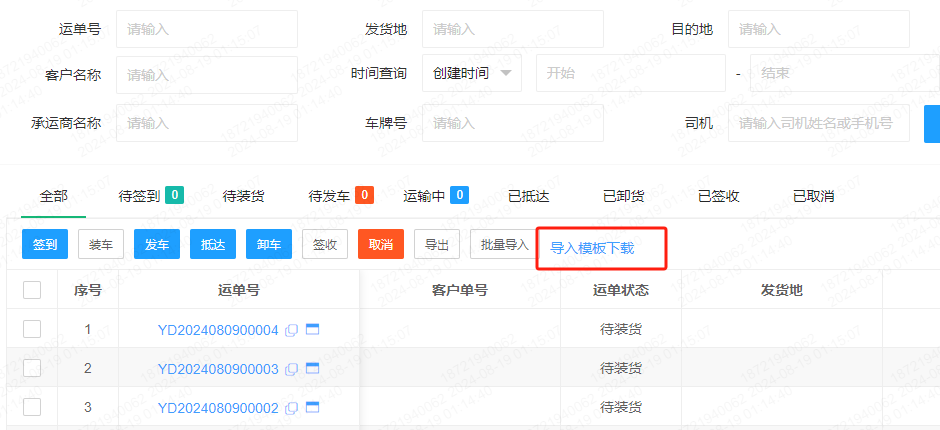Click the 签收 button
The image size is (940, 430).
tap(325, 245)
